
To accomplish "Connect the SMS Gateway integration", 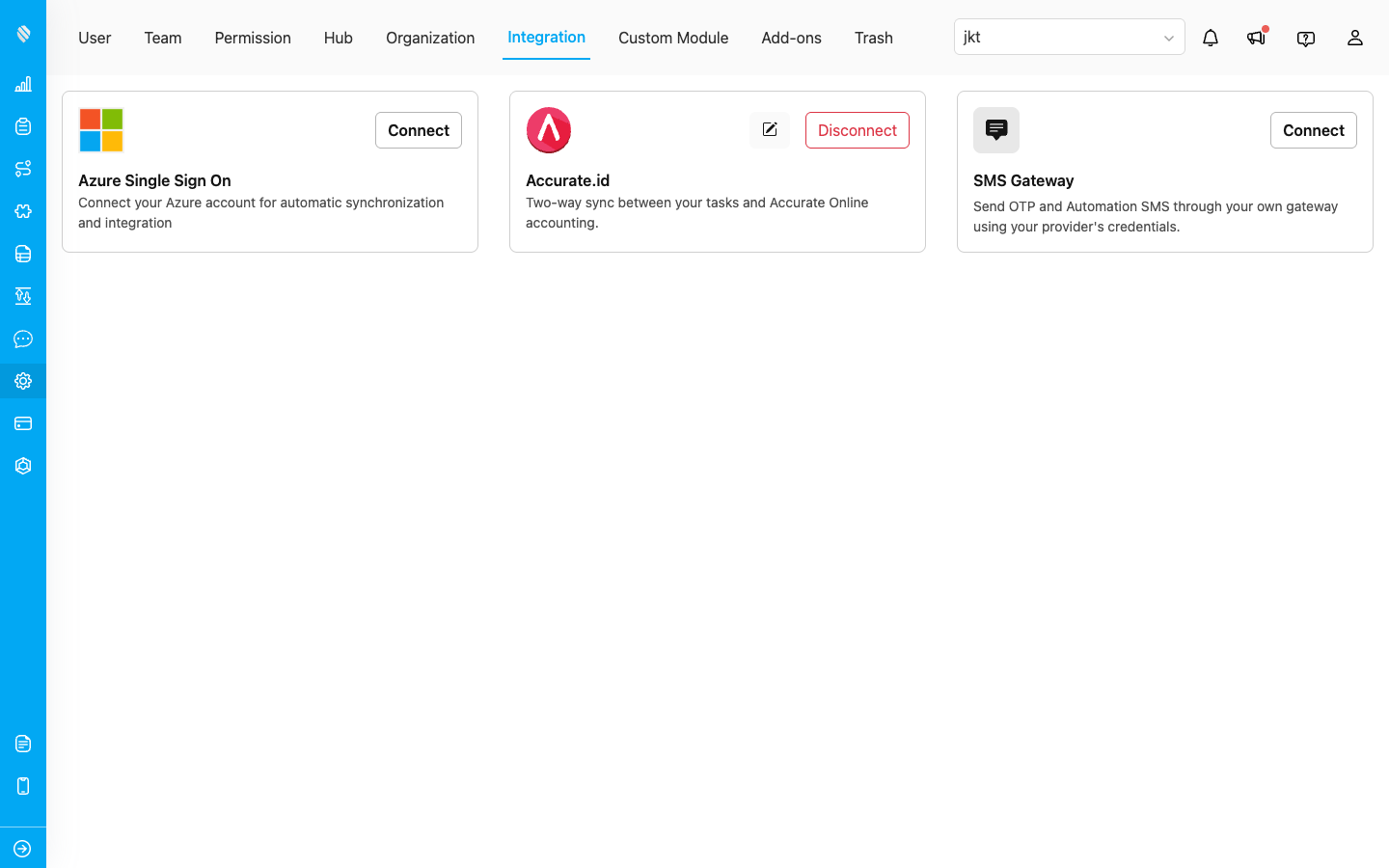I will point(1314,130).
